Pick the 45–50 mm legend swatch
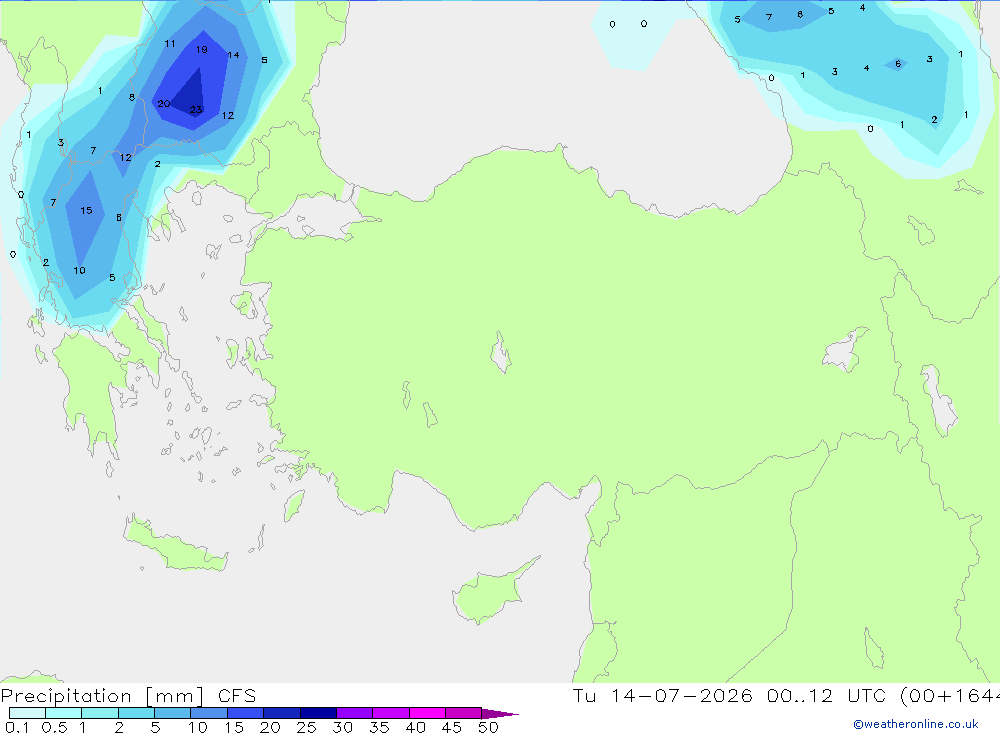 point(463,713)
